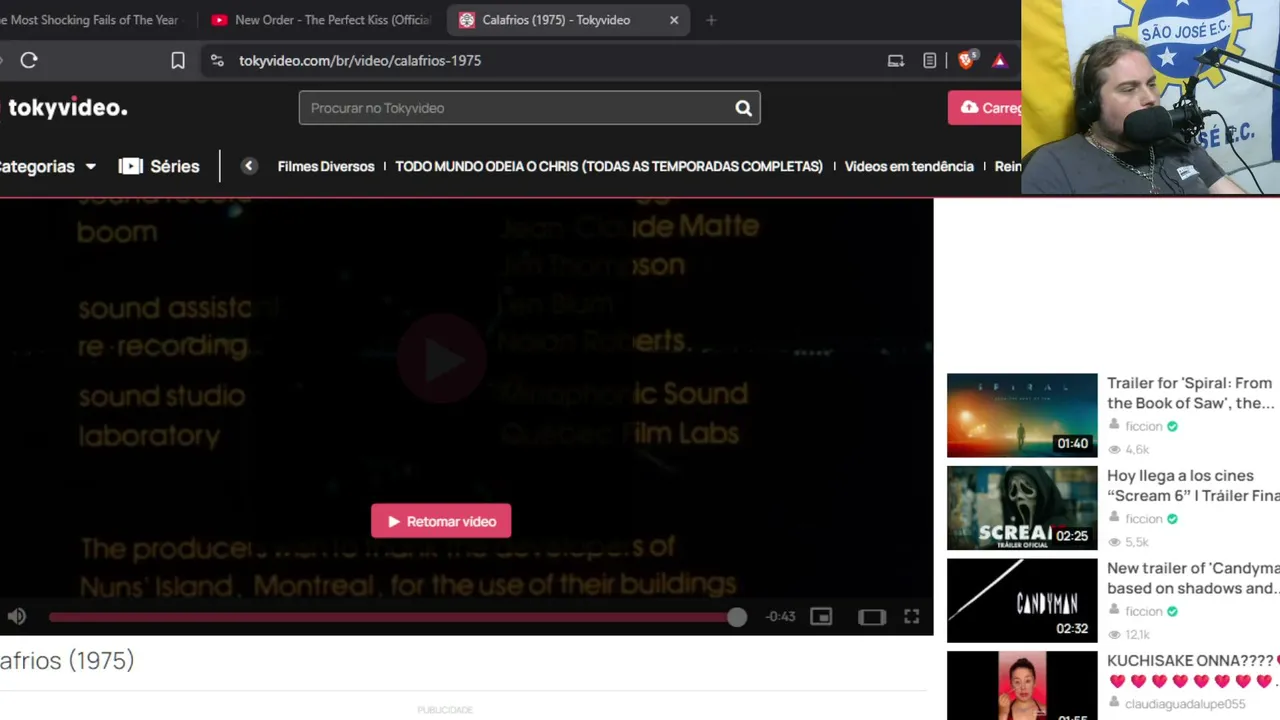Click the video title 'afrios (1975)'
1280x720 pixels.
pos(67,660)
